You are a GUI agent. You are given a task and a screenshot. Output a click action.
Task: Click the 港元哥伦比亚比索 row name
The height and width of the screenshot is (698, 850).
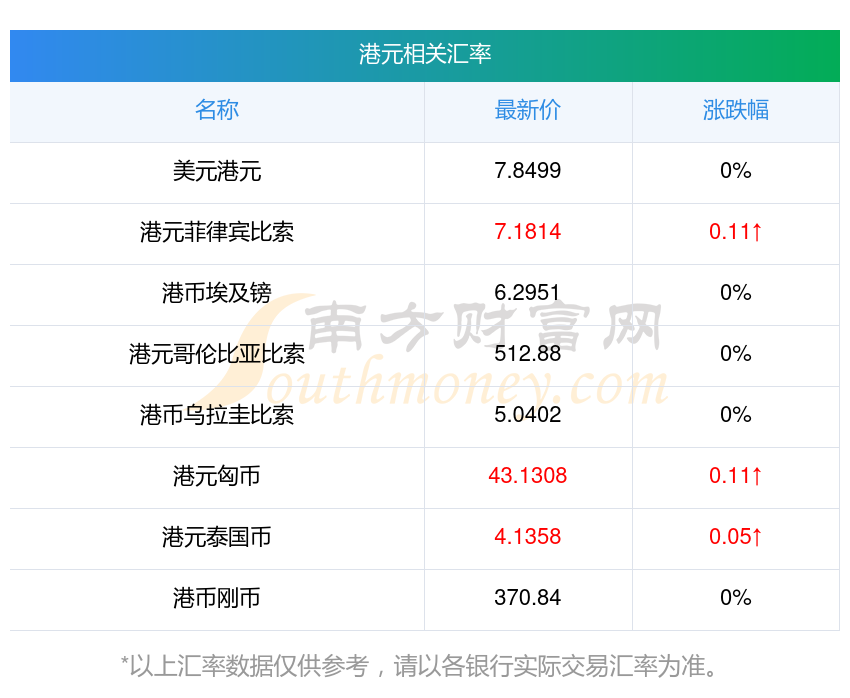(x=217, y=354)
